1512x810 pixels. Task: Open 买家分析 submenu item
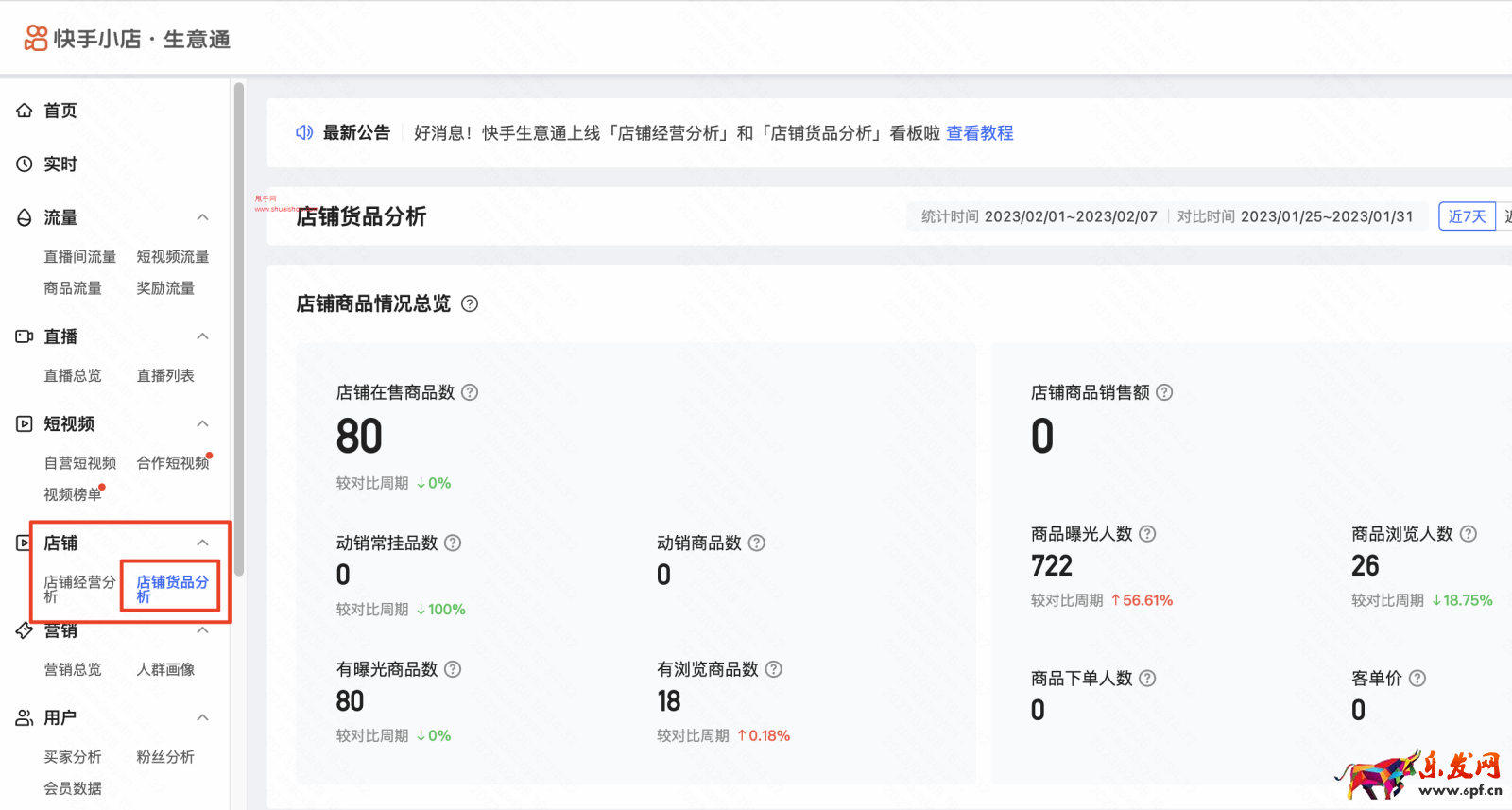point(73,757)
